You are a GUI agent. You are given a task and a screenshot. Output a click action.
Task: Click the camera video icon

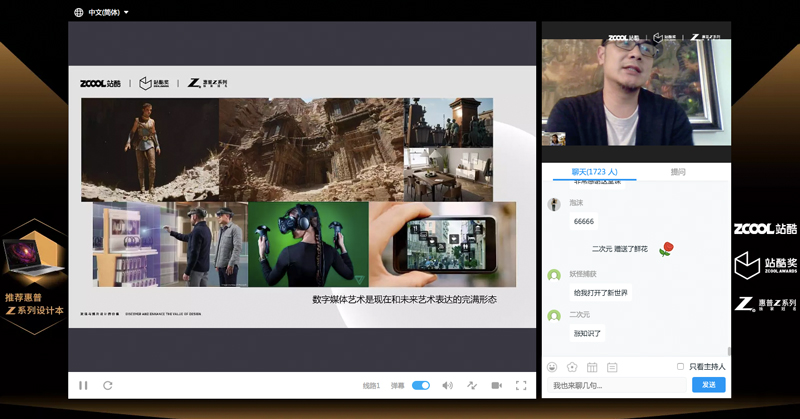tap(496, 385)
